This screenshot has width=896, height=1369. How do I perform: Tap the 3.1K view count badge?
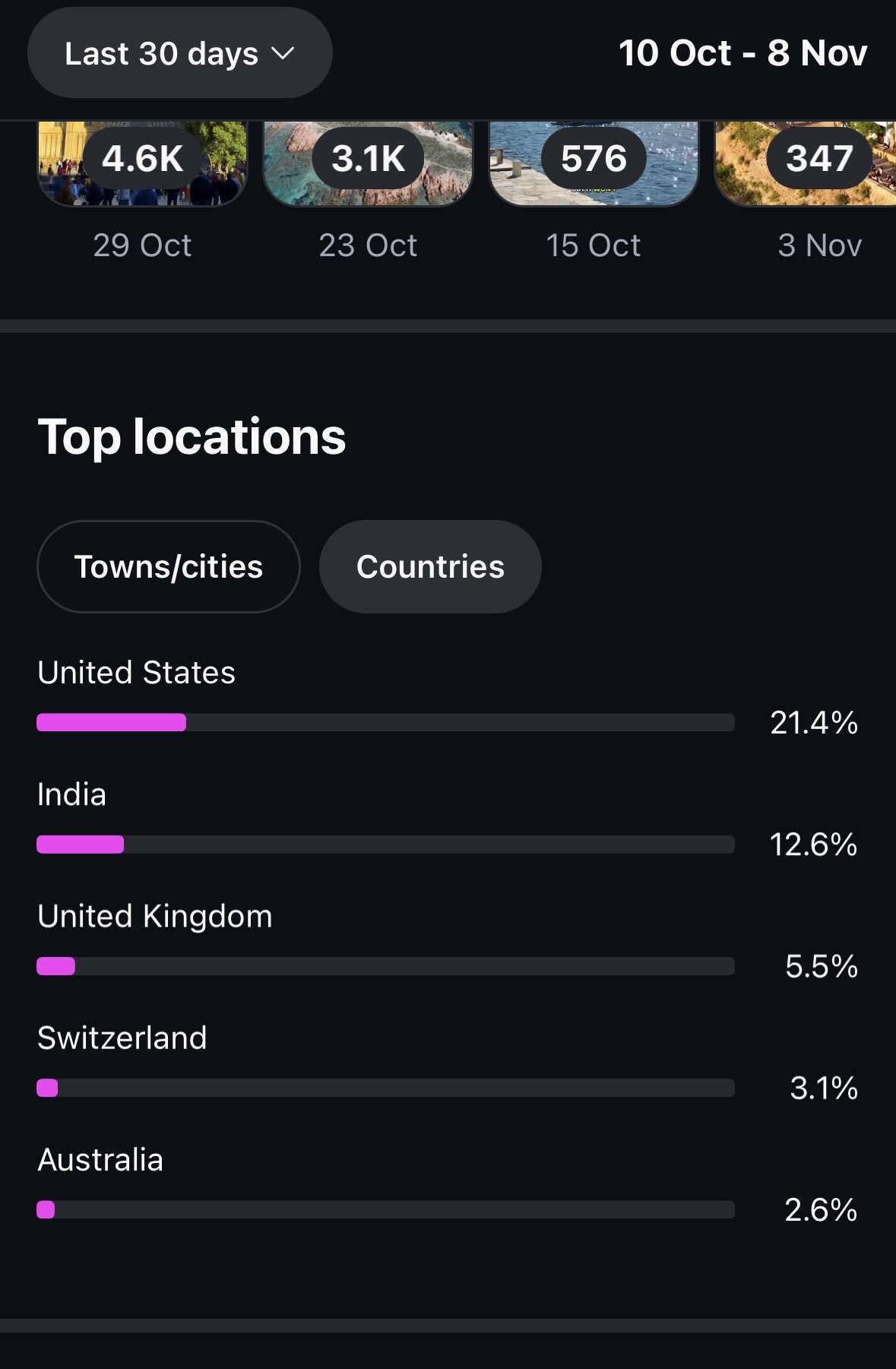[x=369, y=159]
